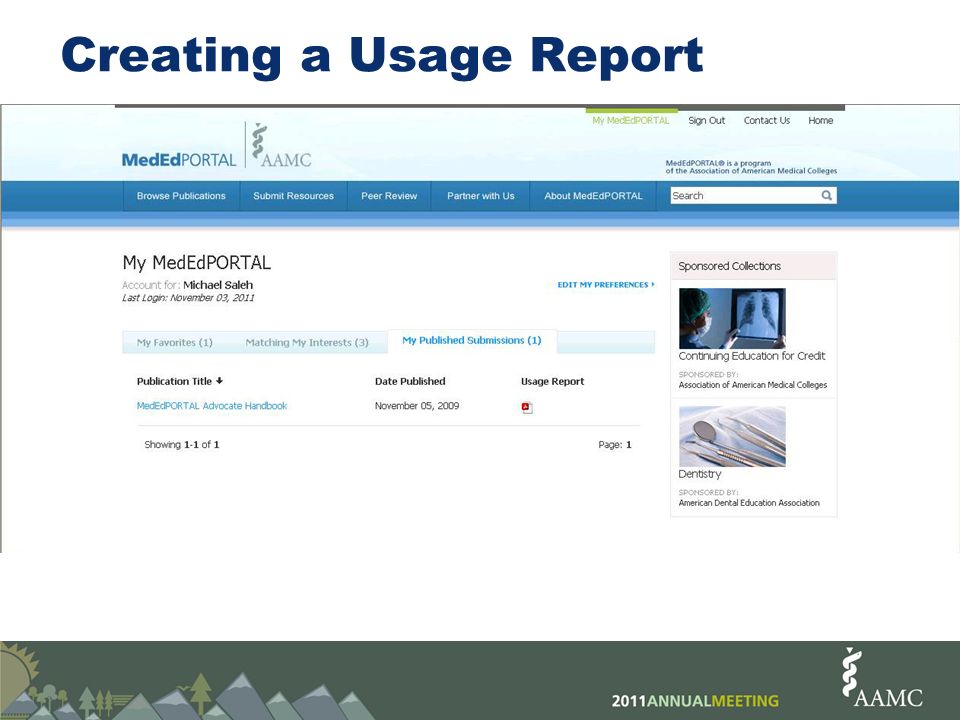The width and height of the screenshot is (960, 720).
Task: Open MedEdPORTAL Advocate Handbook link
Action: (x=212, y=406)
